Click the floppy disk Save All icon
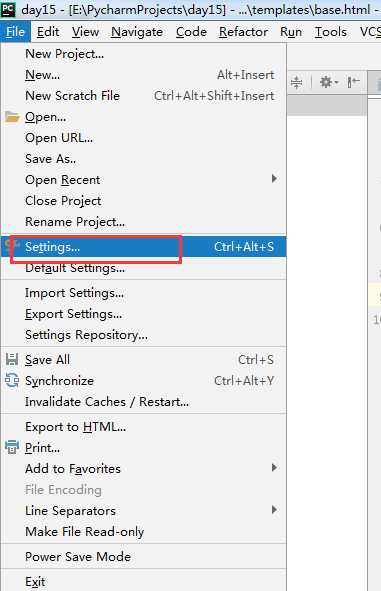Viewport: 381px width, 591px height. tap(12, 360)
